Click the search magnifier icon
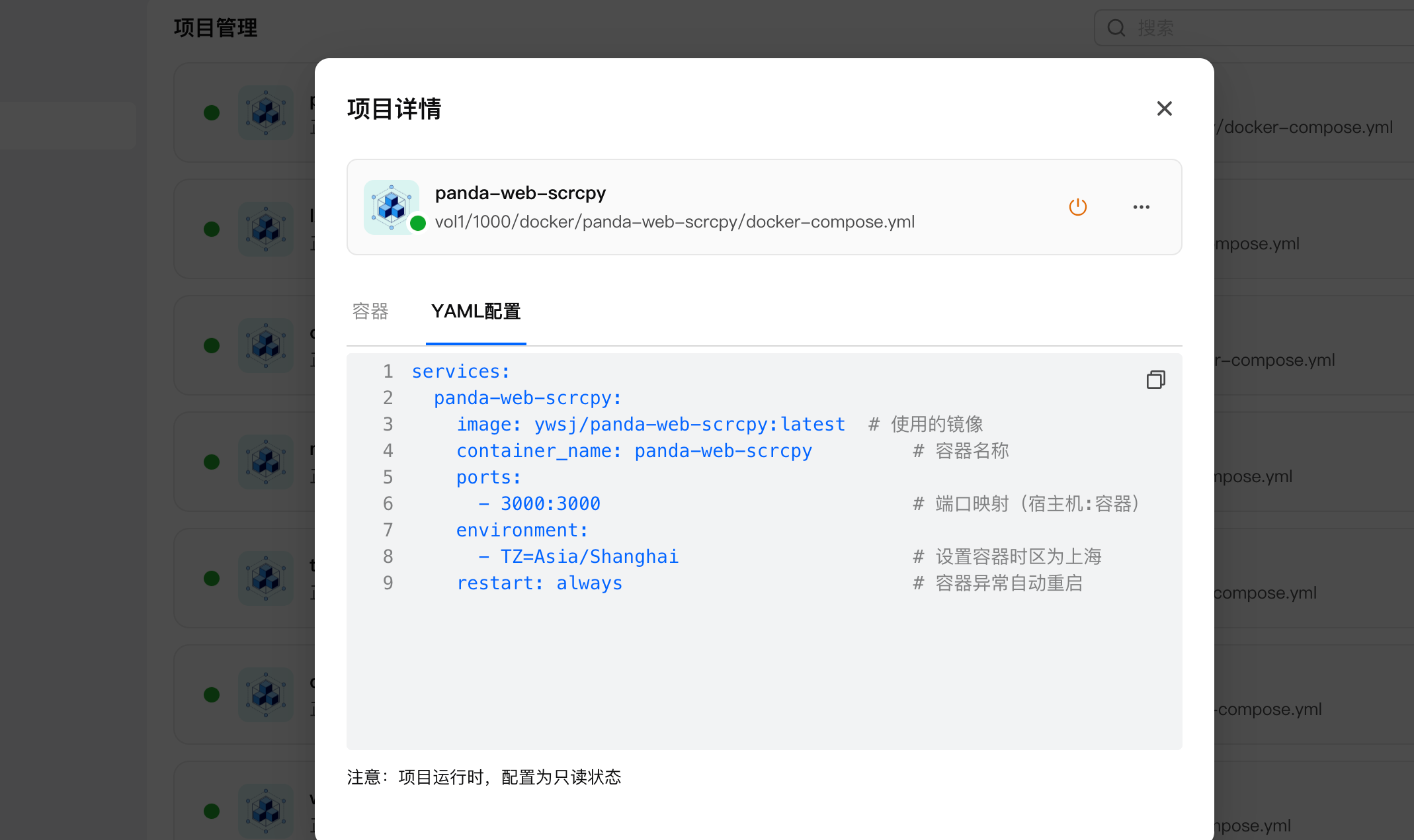This screenshot has width=1414, height=840. tap(1116, 28)
